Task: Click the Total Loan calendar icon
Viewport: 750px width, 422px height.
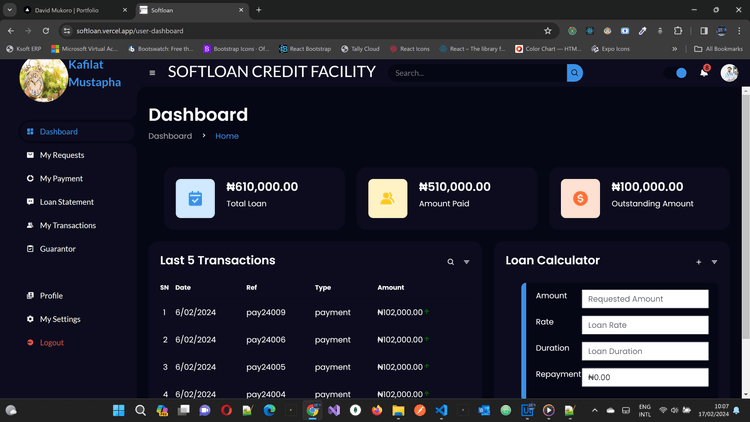Action: [195, 198]
